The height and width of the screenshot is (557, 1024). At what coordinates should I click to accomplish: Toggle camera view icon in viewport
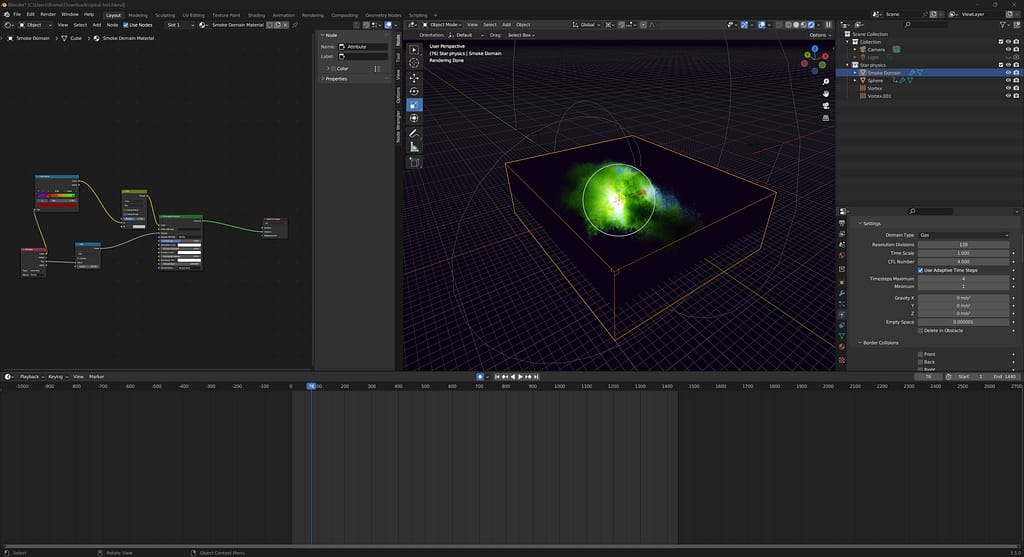click(826, 105)
